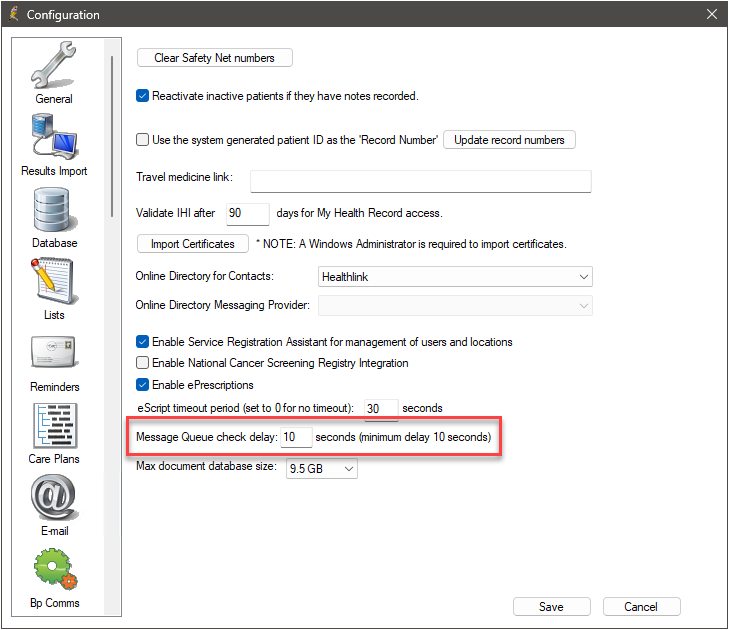Image resolution: width=729 pixels, height=630 pixels.
Task: Toggle Enable Service Registration Assistant checkbox
Action: click(142, 342)
